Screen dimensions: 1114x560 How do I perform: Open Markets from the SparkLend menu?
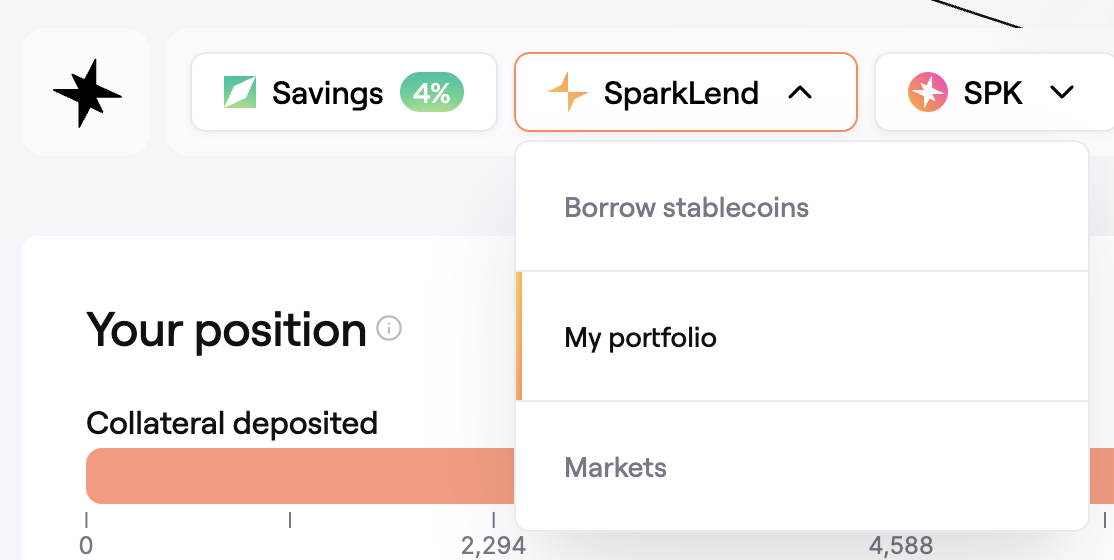pyautogui.click(x=616, y=467)
